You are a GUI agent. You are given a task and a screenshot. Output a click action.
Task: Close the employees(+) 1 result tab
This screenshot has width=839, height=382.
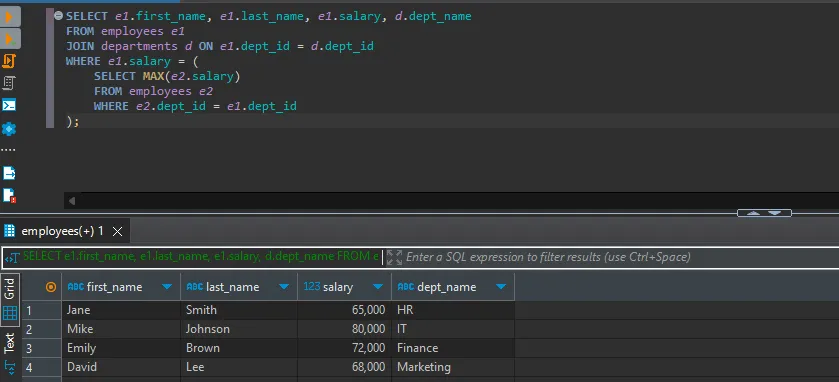click(x=118, y=231)
